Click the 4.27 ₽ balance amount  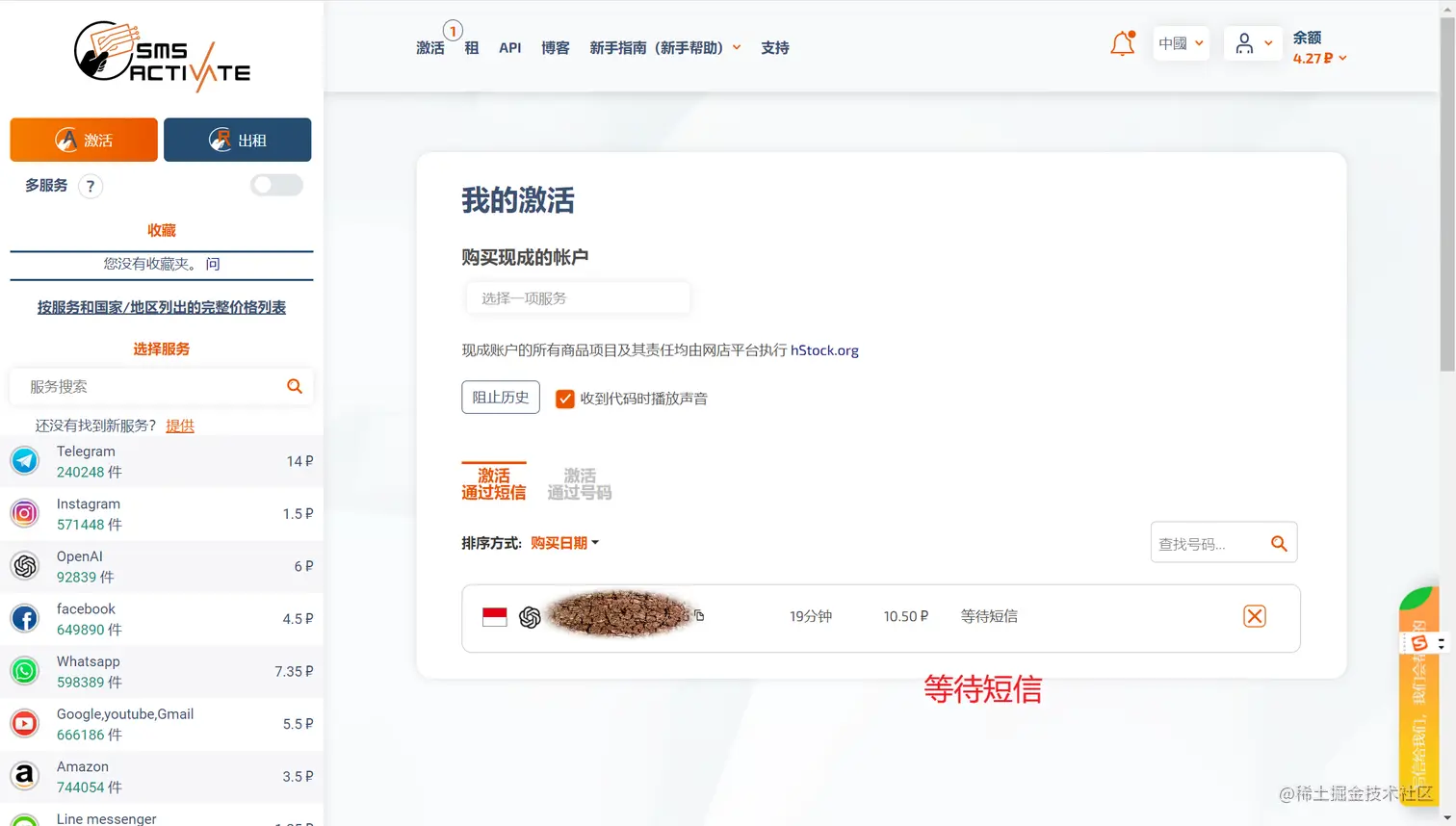click(1313, 58)
